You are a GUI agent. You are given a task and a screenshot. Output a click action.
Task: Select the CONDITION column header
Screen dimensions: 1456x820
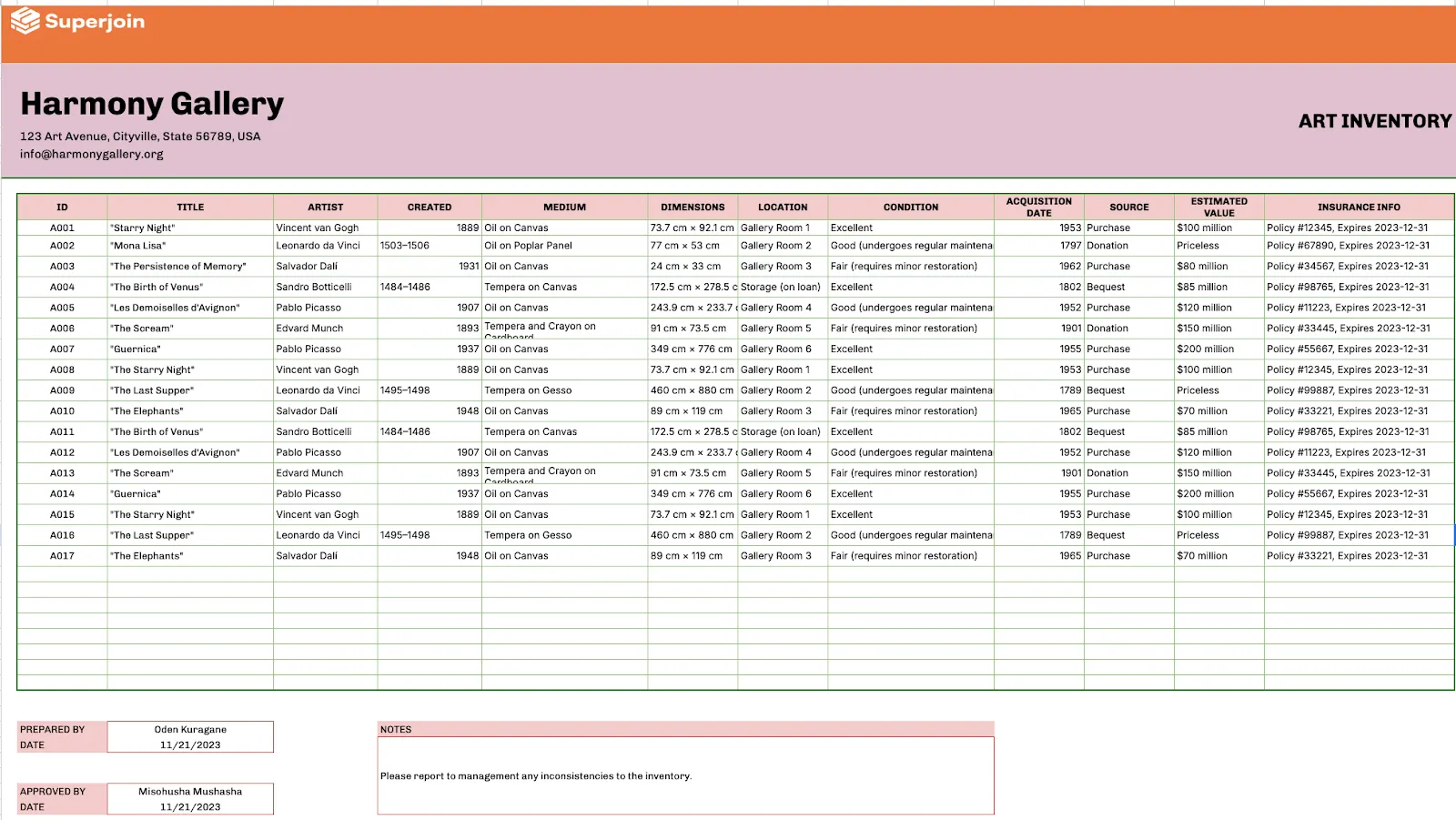pos(911,208)
